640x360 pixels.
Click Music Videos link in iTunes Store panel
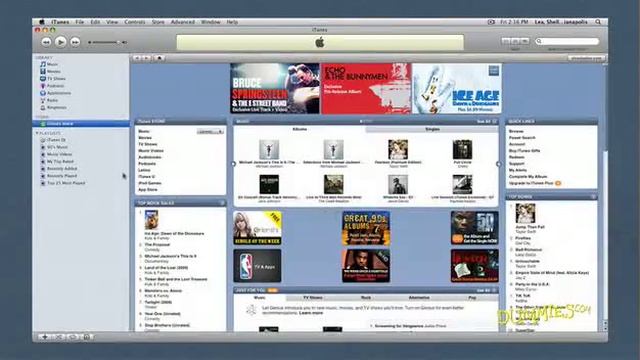tap(151, 151)
